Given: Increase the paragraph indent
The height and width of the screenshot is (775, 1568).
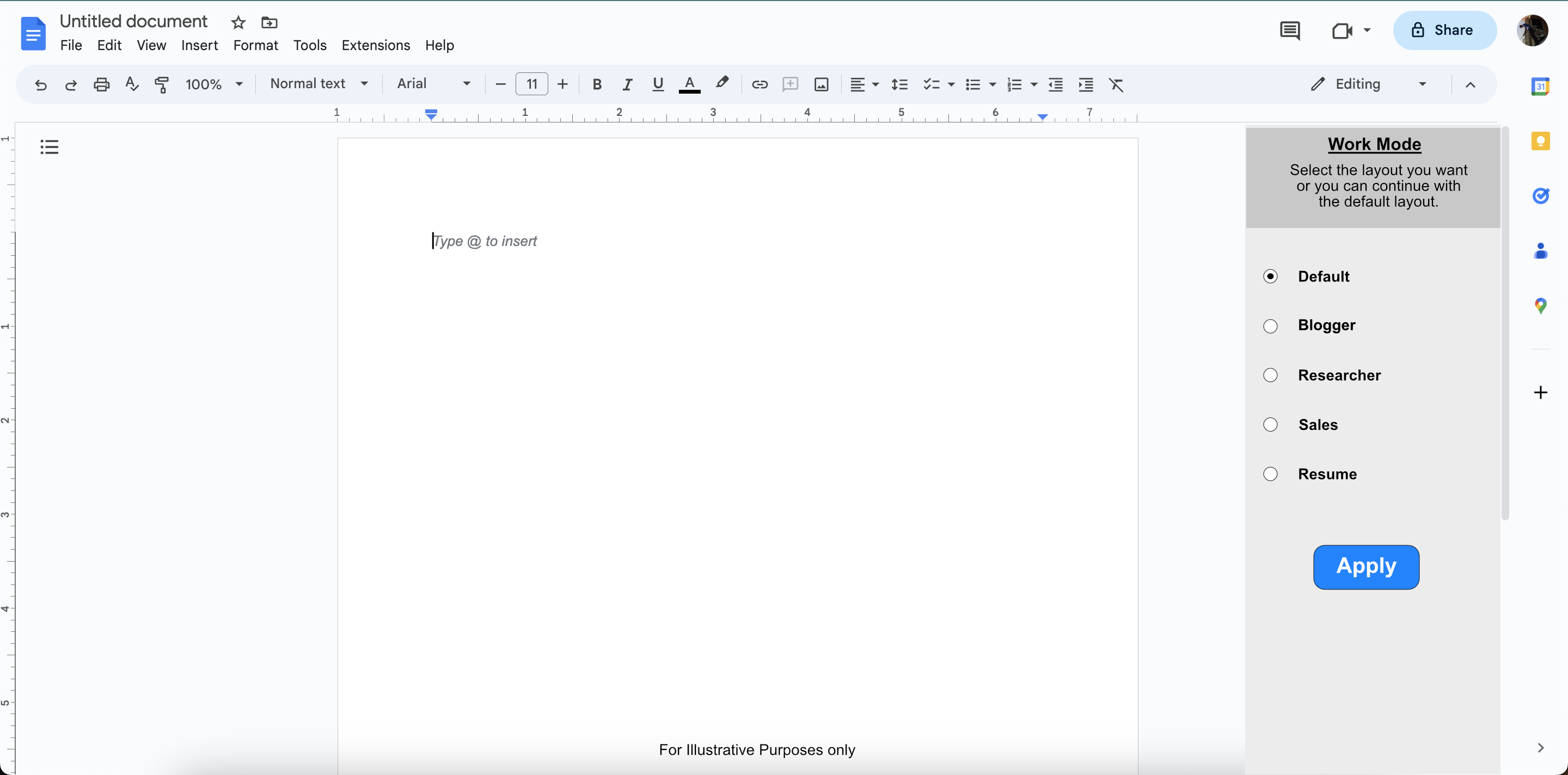Looking at the screenshot, I should coord(1086,84).
